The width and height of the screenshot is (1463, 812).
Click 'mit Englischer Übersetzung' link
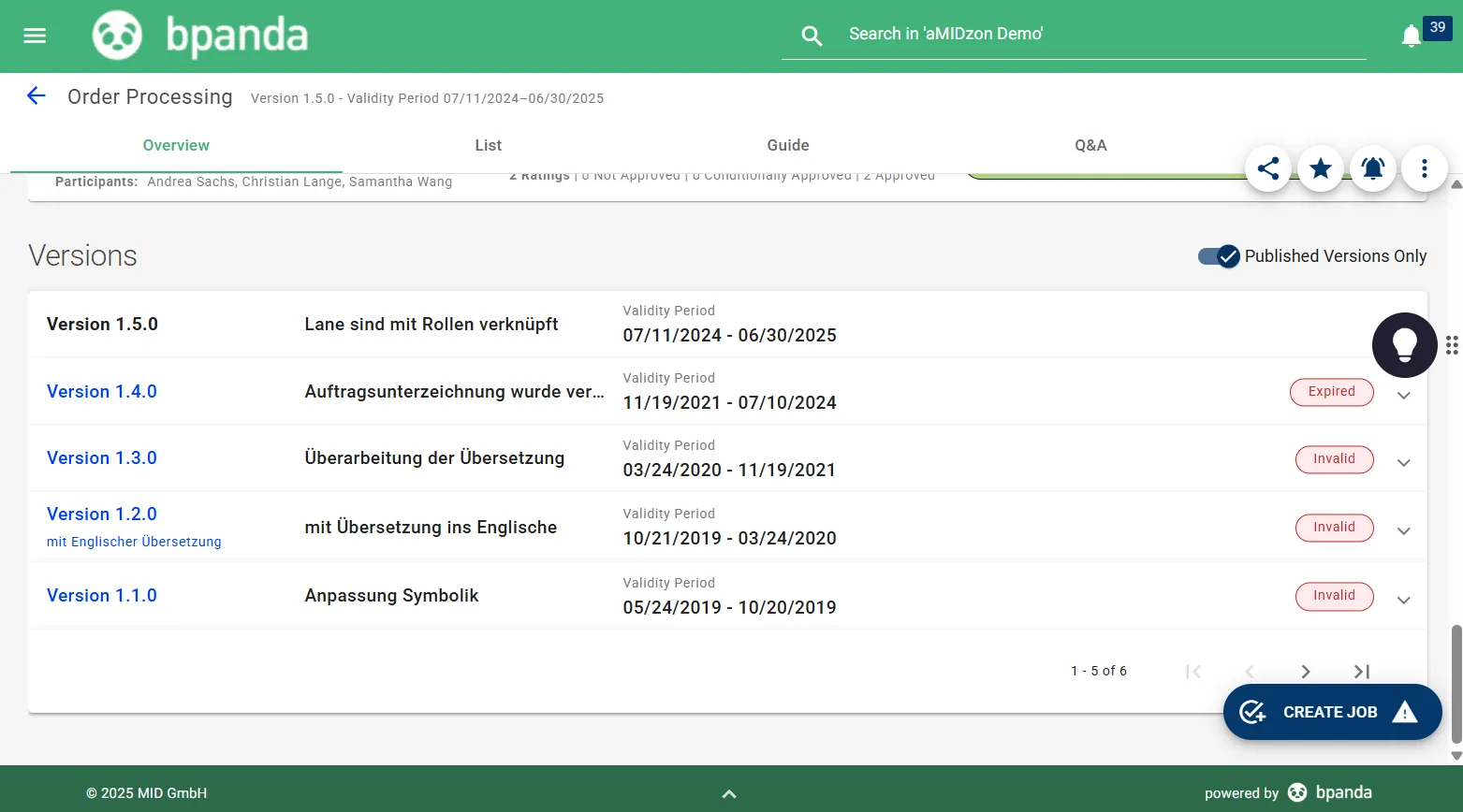point(134,542)
